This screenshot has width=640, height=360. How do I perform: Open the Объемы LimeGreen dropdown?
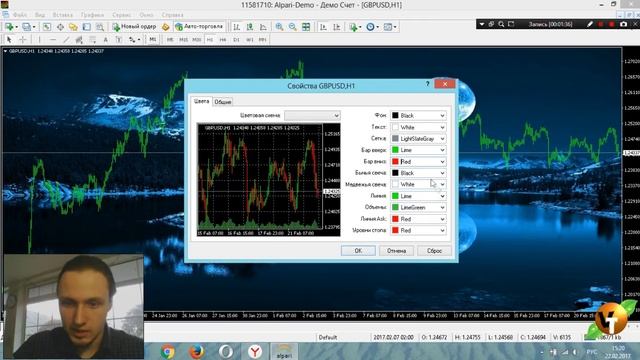coord(418,207)
